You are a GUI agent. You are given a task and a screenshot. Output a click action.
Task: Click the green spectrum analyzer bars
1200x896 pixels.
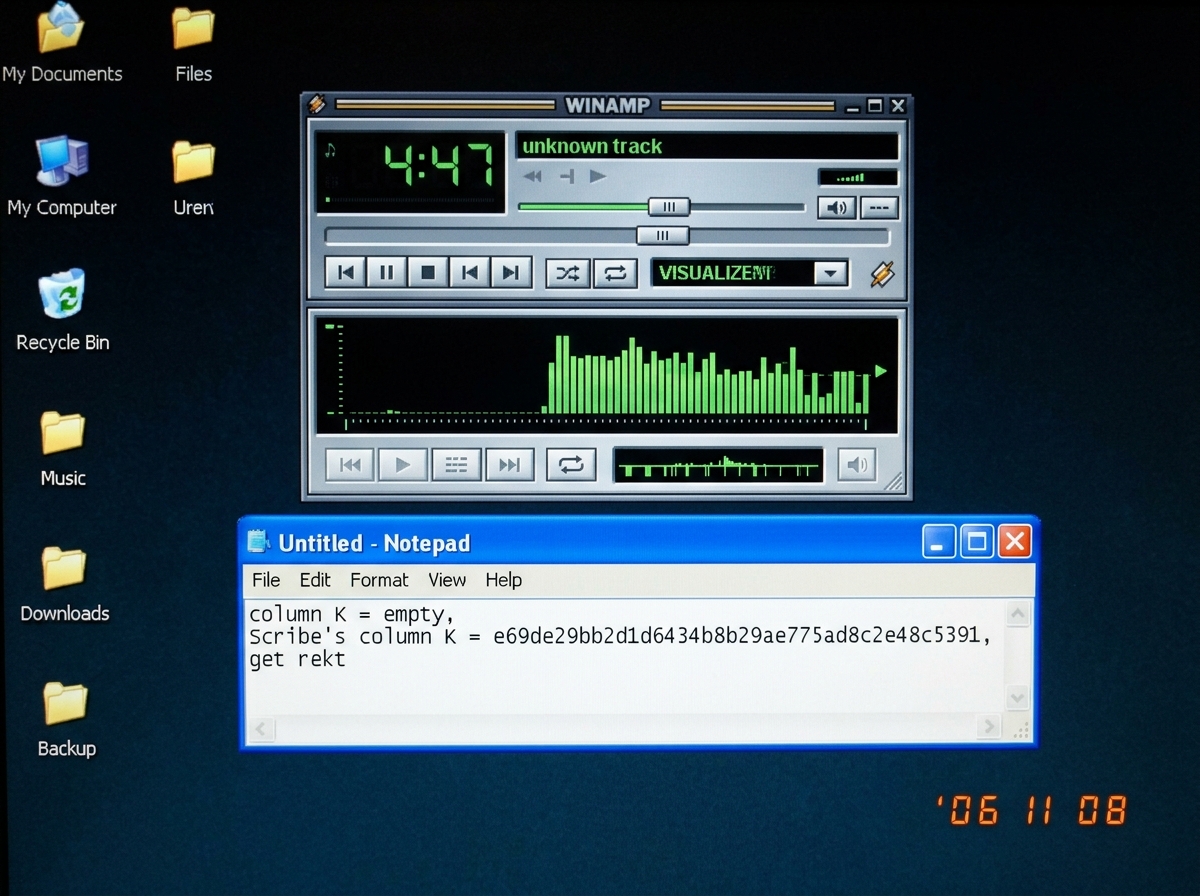point(708,376)
